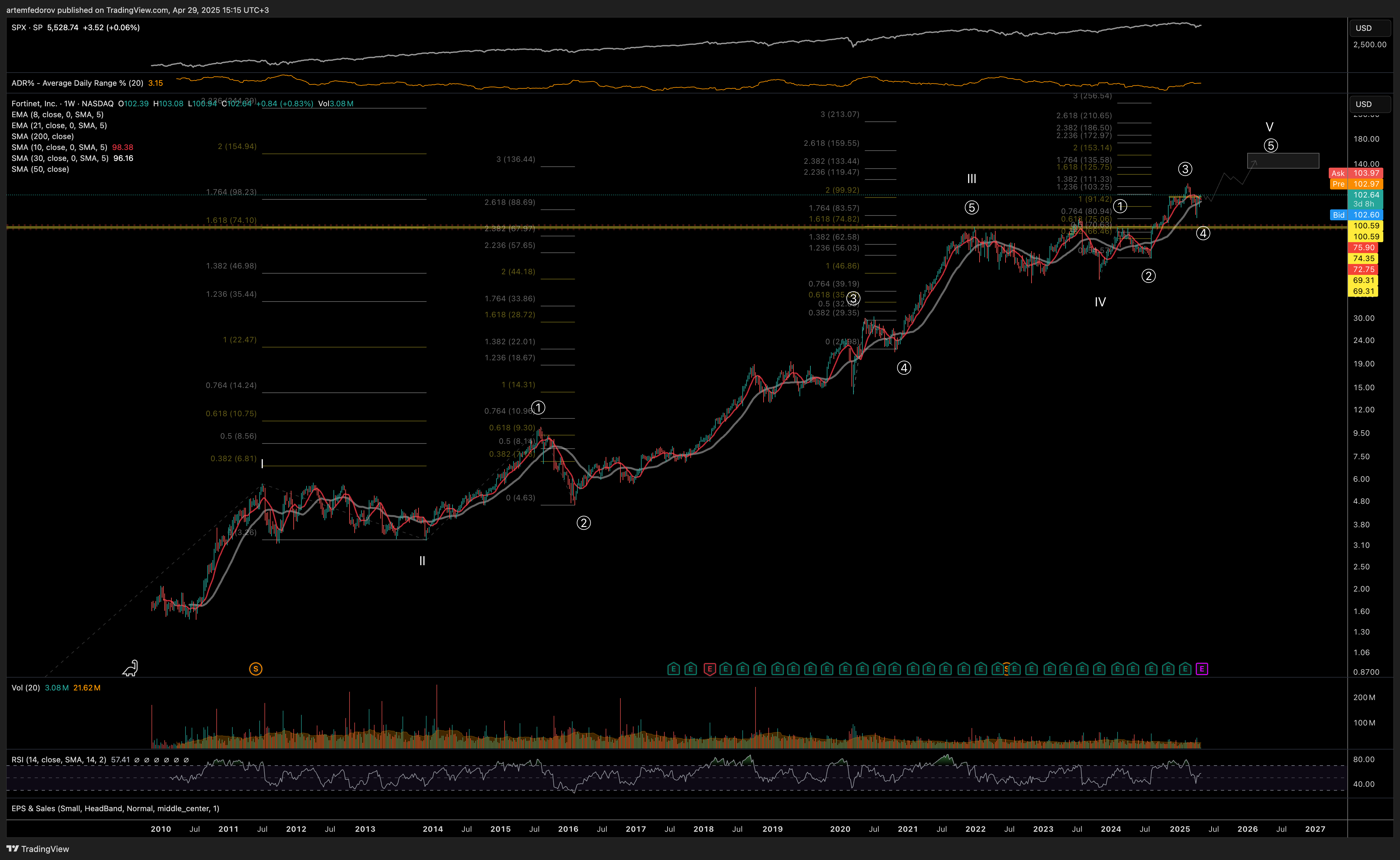Click the Fibonacci label 1 (22.47)

pyautogui.click(x=239, y=339)
